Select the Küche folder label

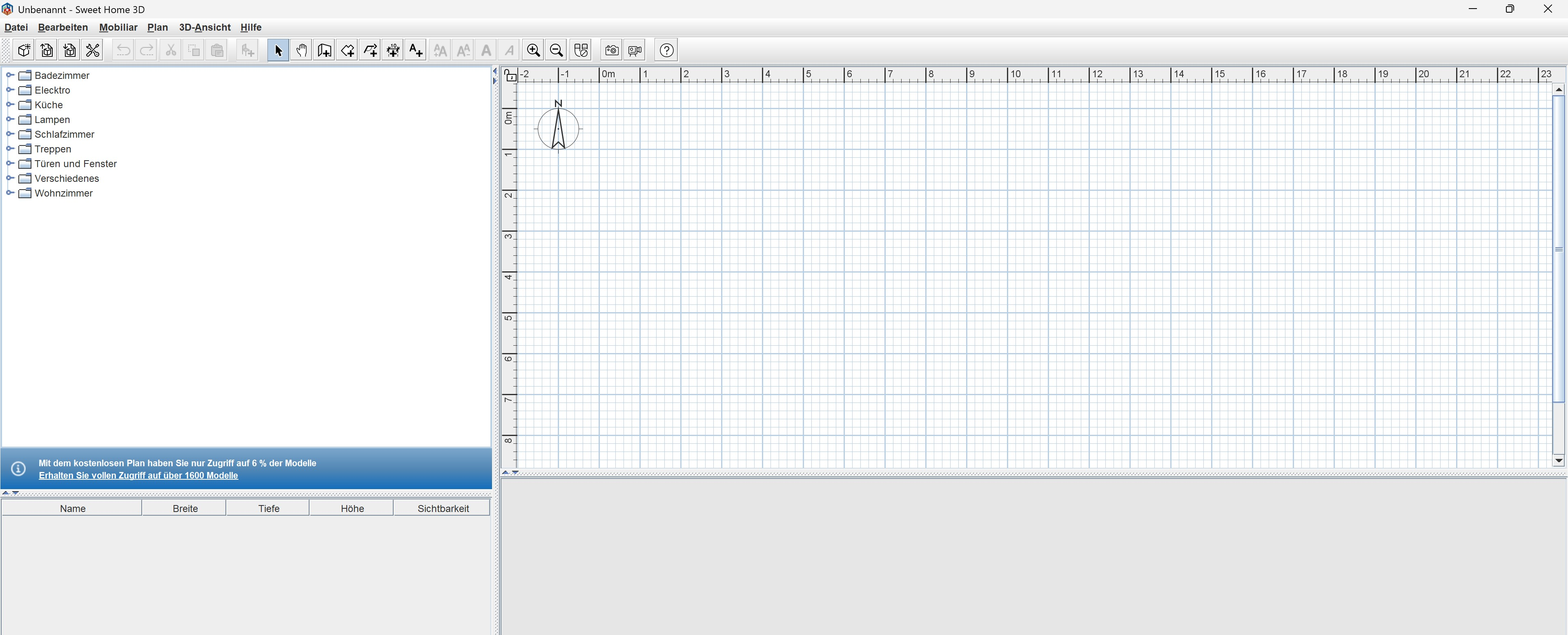coord(49,105)
